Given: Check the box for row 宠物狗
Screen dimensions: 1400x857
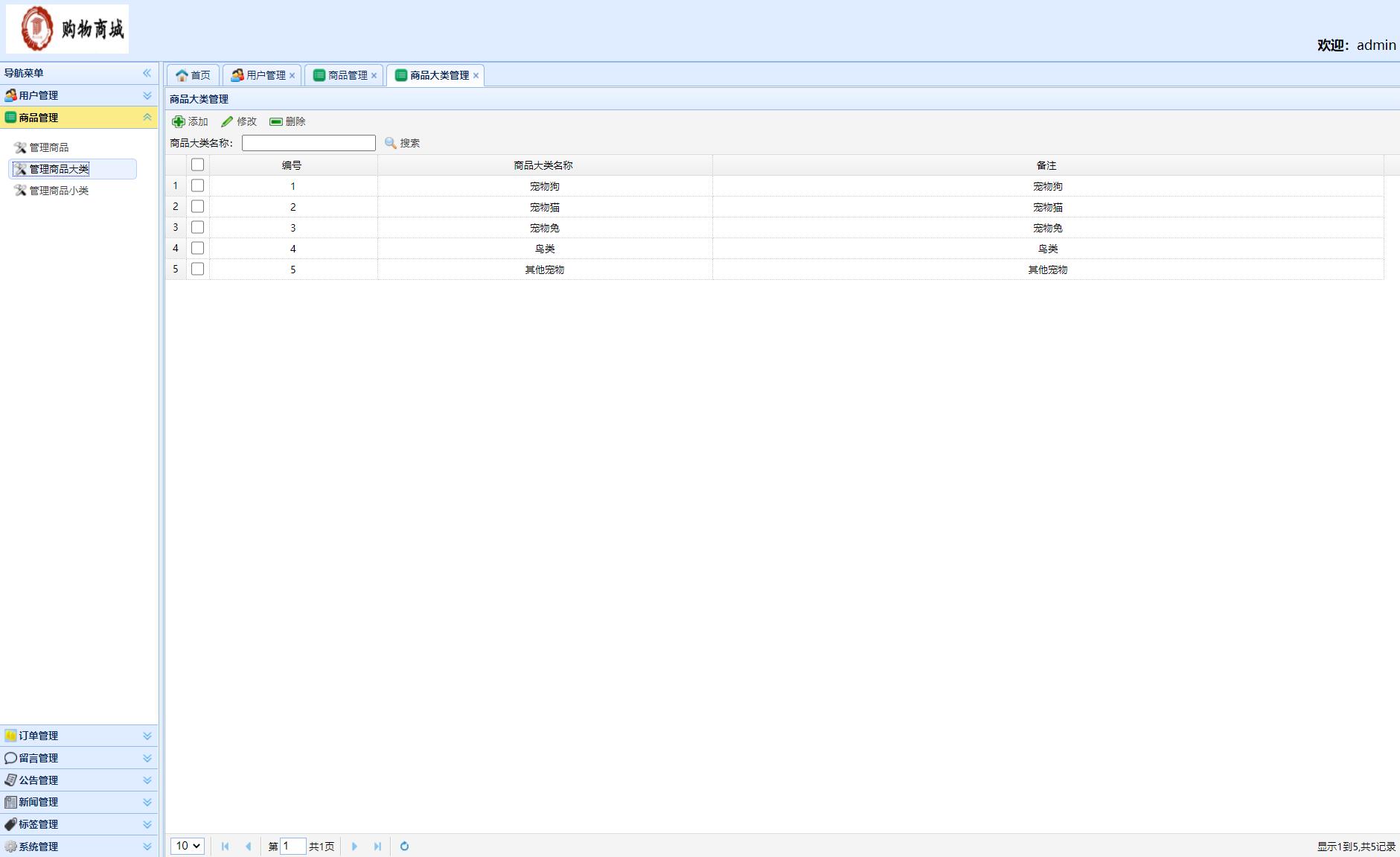Looking at the screenshot, I should point(197,185).
